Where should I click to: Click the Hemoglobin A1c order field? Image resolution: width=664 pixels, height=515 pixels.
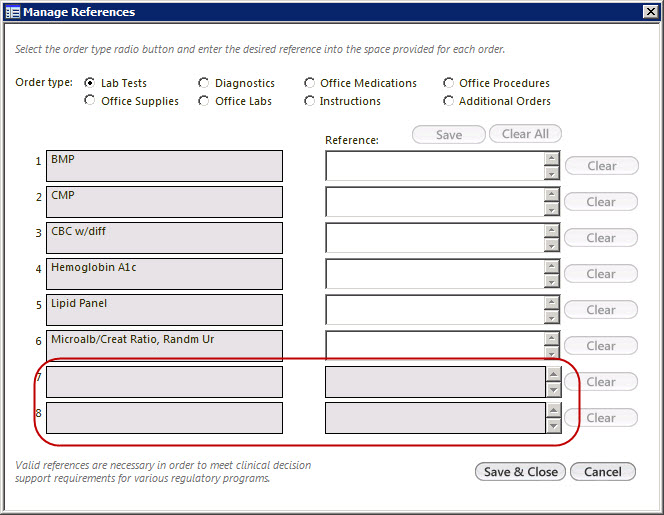(x=164, y=274)
